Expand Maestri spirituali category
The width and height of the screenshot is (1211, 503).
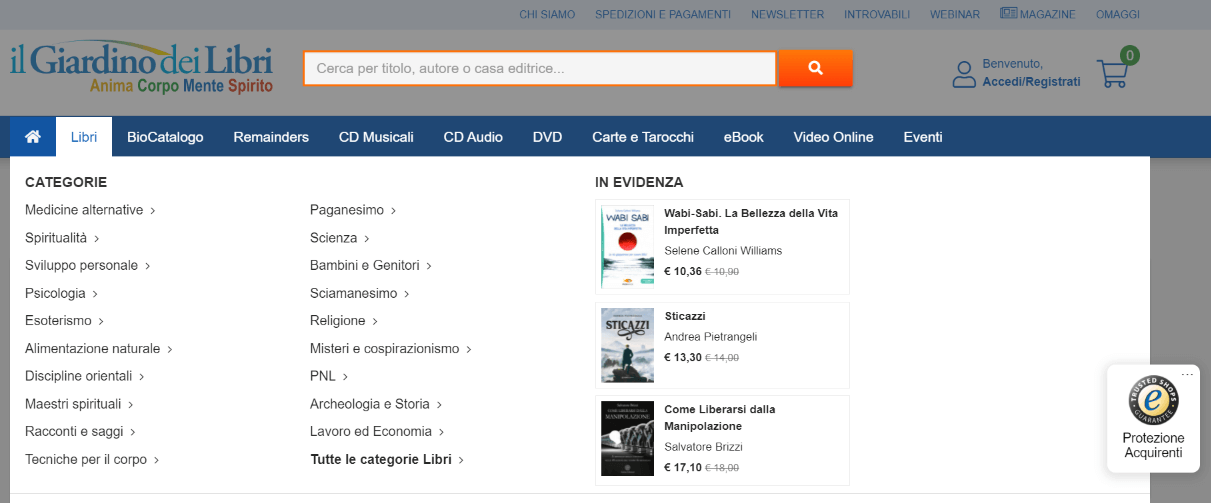[79, 404]
